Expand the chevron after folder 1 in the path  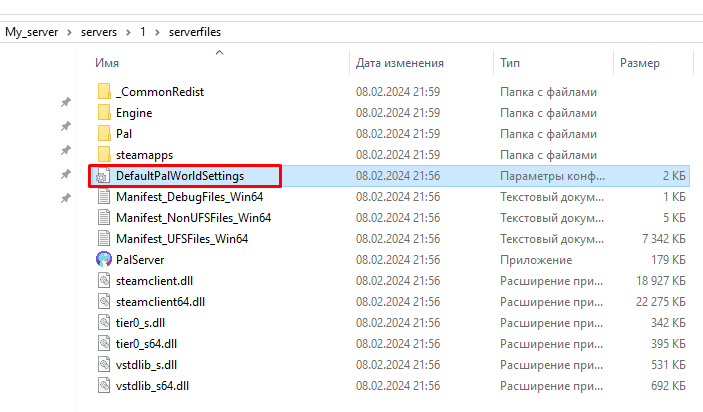pos(157,32)
